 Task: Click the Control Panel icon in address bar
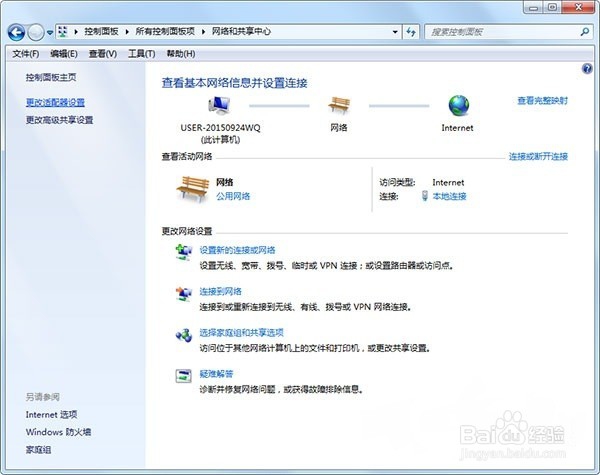[x=63, y=31]
